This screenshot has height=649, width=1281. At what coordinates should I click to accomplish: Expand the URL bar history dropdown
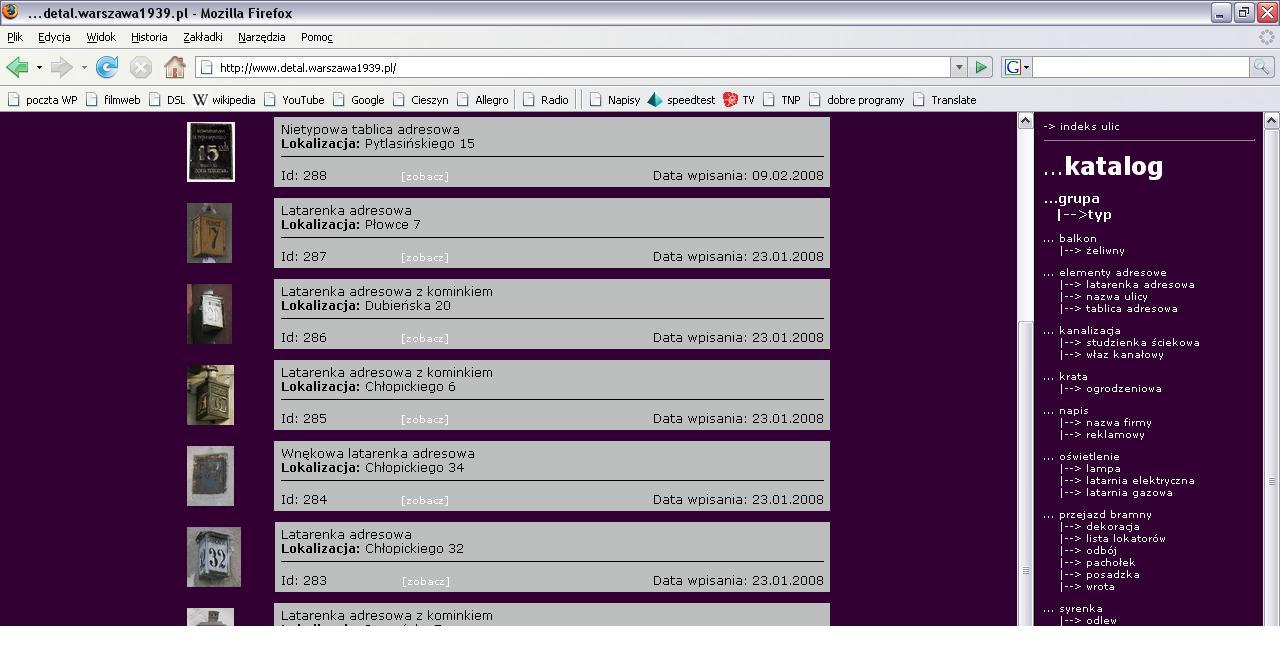(x=959, y=67)
